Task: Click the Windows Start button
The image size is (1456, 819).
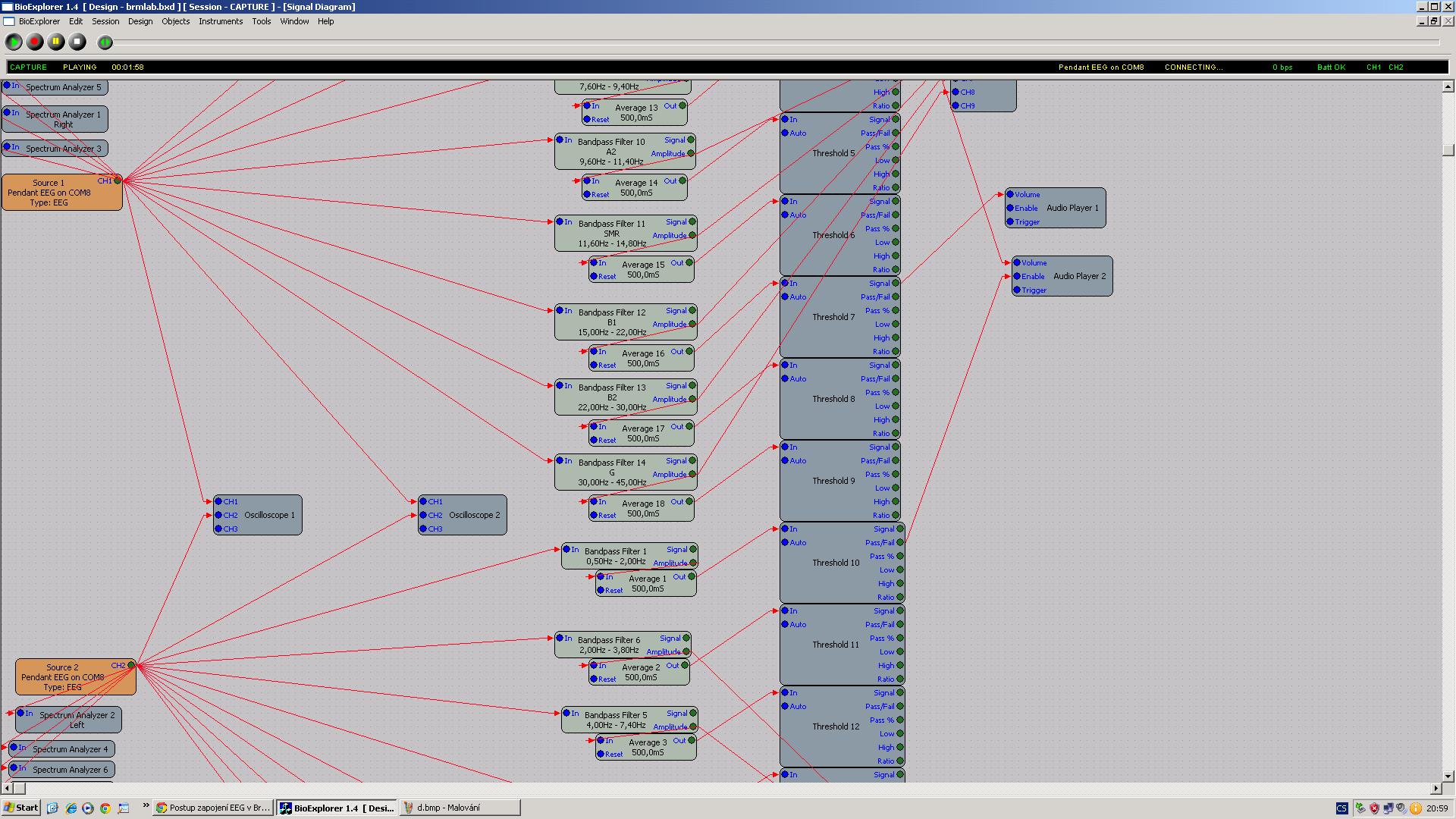Action: pos(20,808)
